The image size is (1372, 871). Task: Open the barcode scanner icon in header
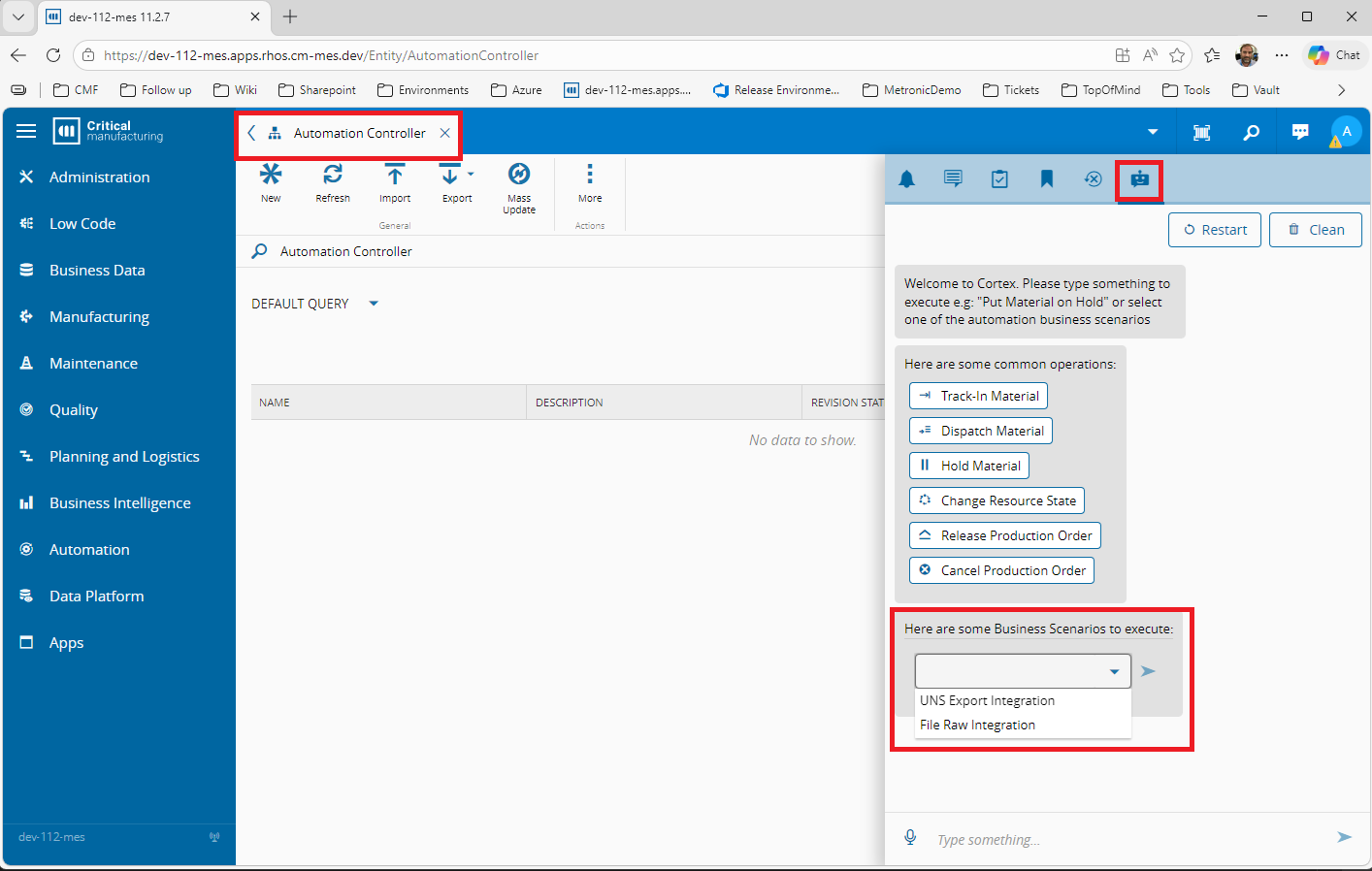[x=1201, y=133]
